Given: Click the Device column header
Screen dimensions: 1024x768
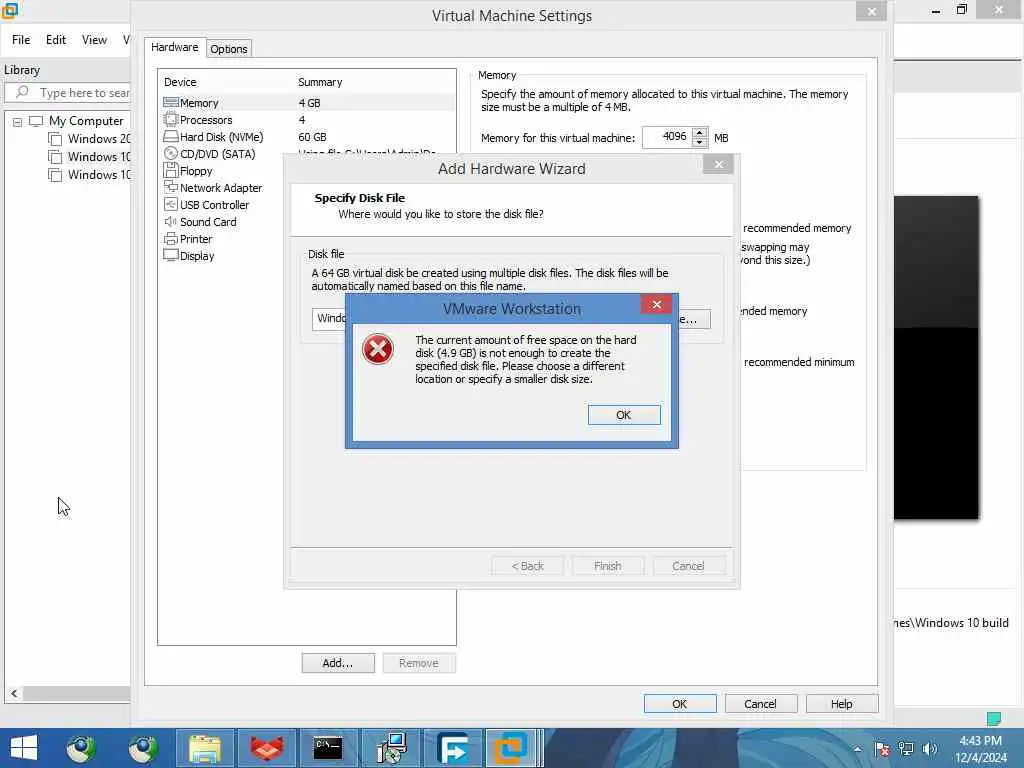Looking at the screenshot, I should [x=180, y=82].
